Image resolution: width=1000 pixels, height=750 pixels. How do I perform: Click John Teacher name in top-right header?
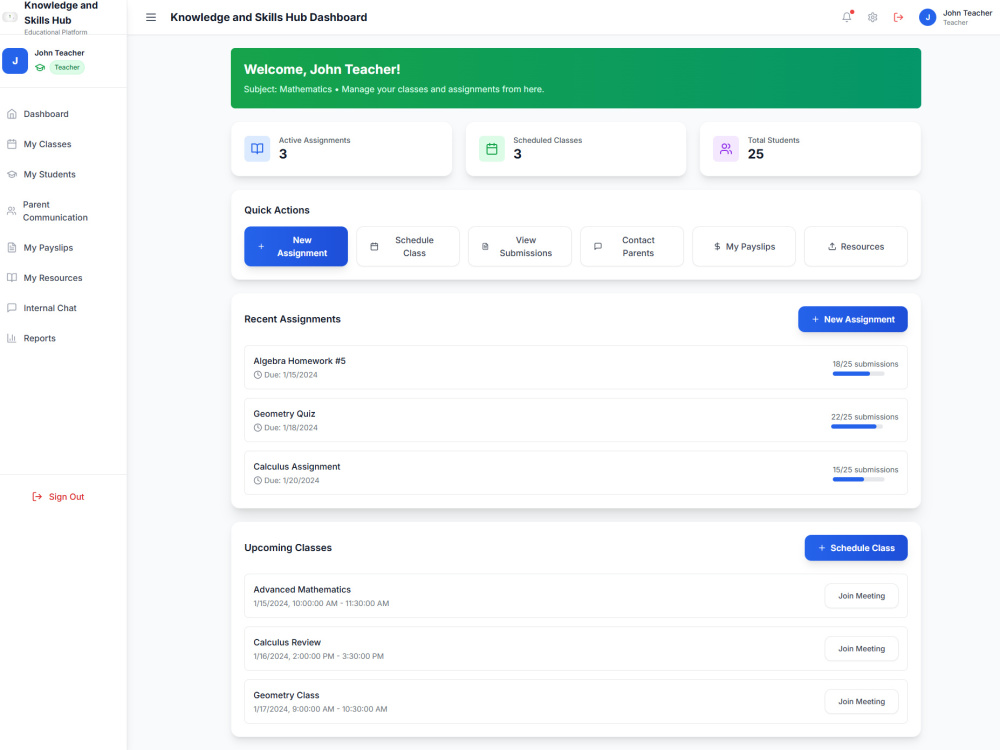[x=967, y=13]
